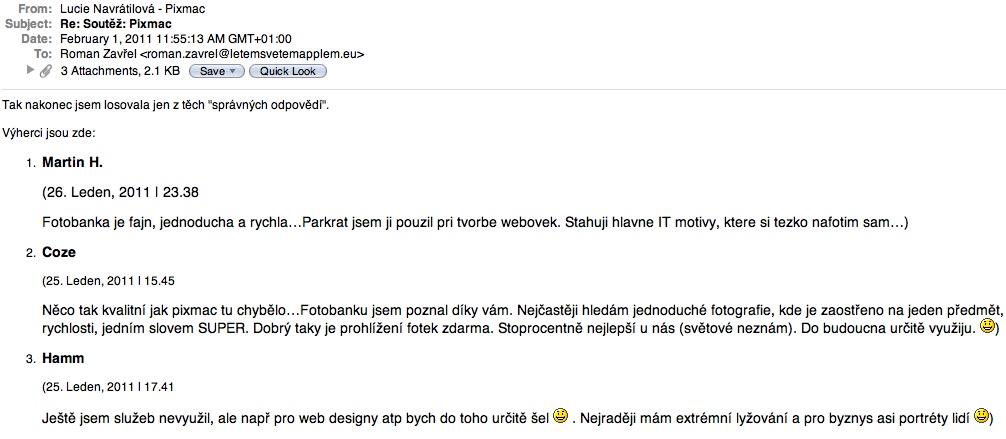Click winner name Hamm
Image resolution: width=1006 pixels, height=439 pixels.
(63, 357)
